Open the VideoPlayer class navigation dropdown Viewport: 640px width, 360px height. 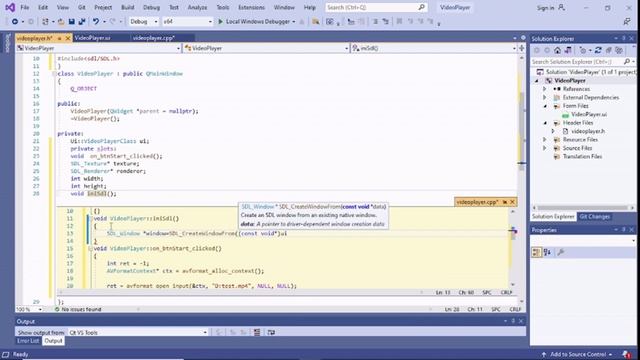click(266, 48)
